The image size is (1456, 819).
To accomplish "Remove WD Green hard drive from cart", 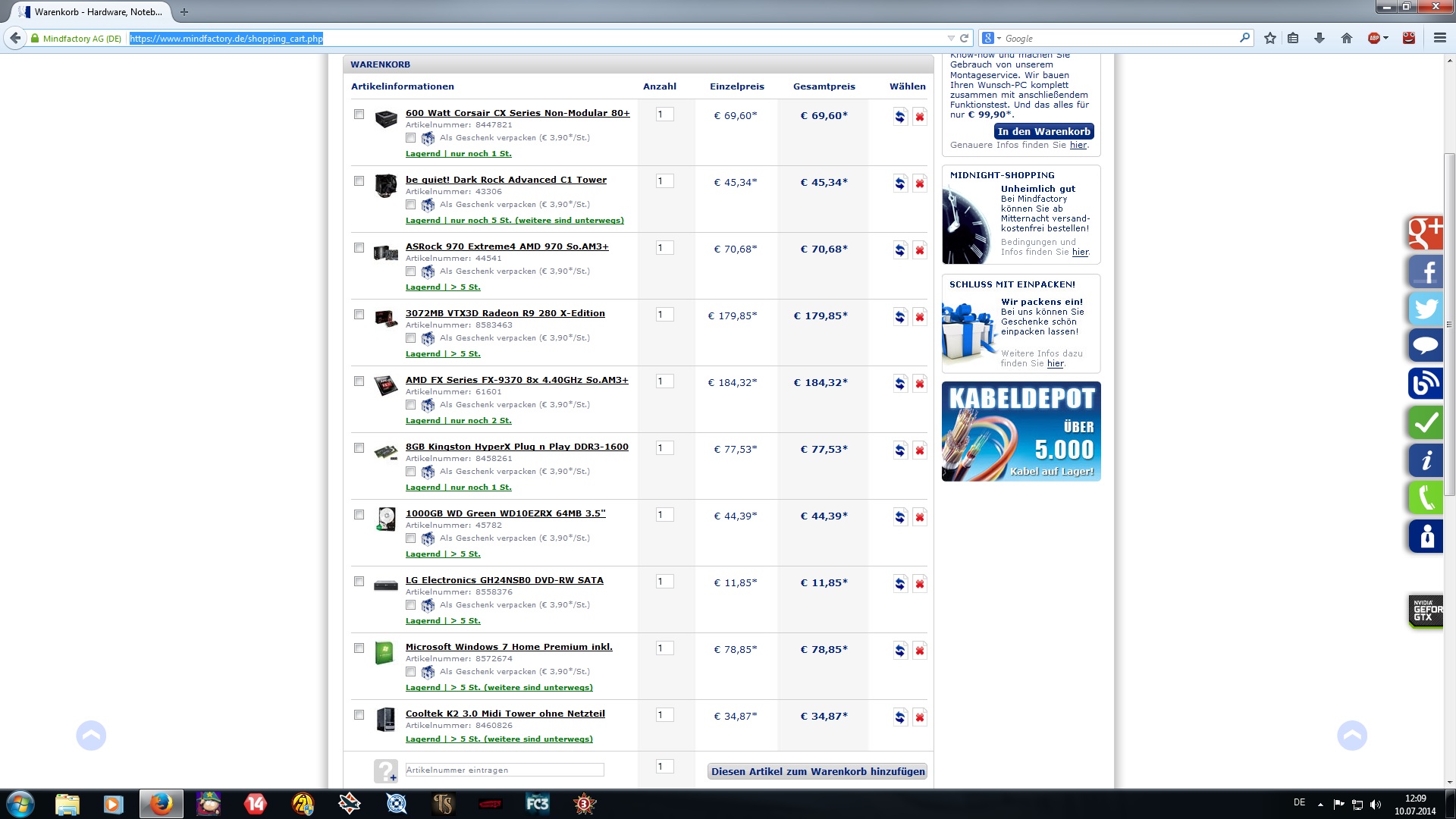I will (919, 517).
